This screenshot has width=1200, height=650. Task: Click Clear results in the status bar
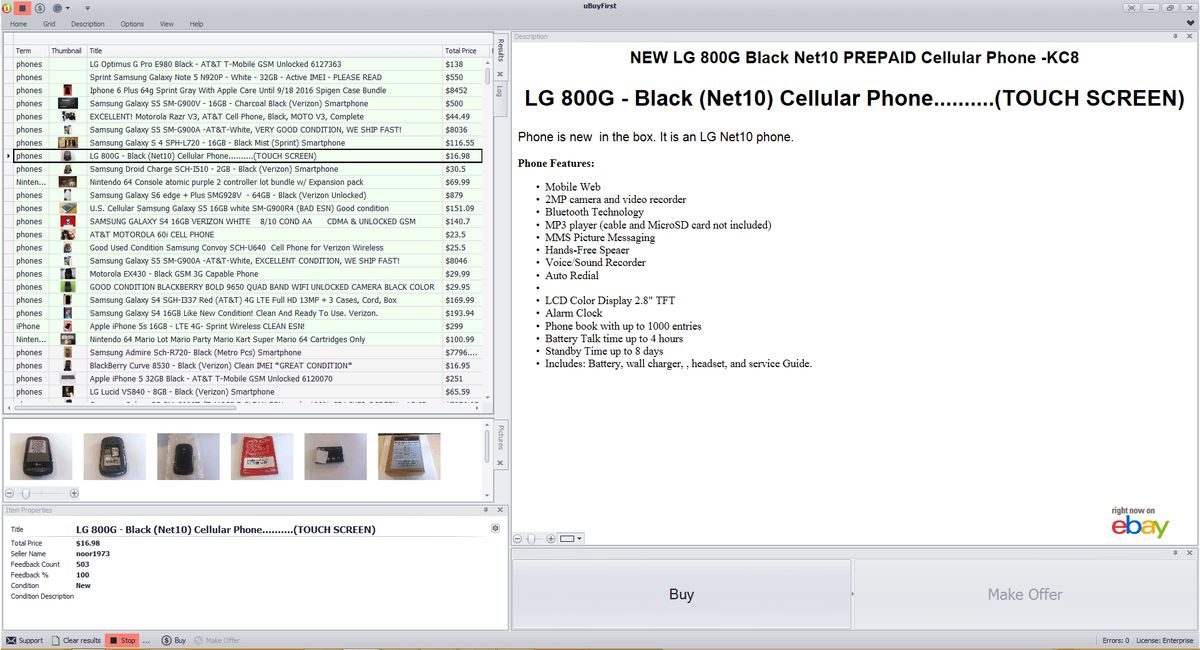(x=76, y=640)
